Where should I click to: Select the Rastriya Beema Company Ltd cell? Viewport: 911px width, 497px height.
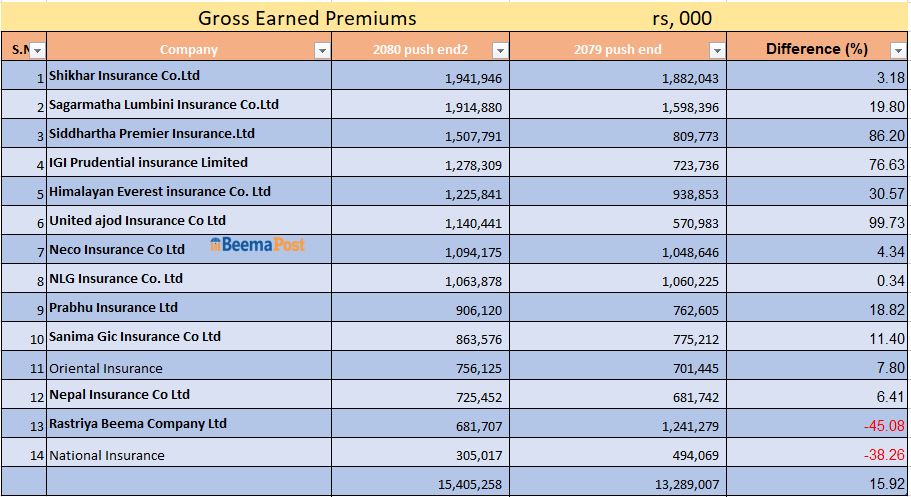tap(188, 424)
